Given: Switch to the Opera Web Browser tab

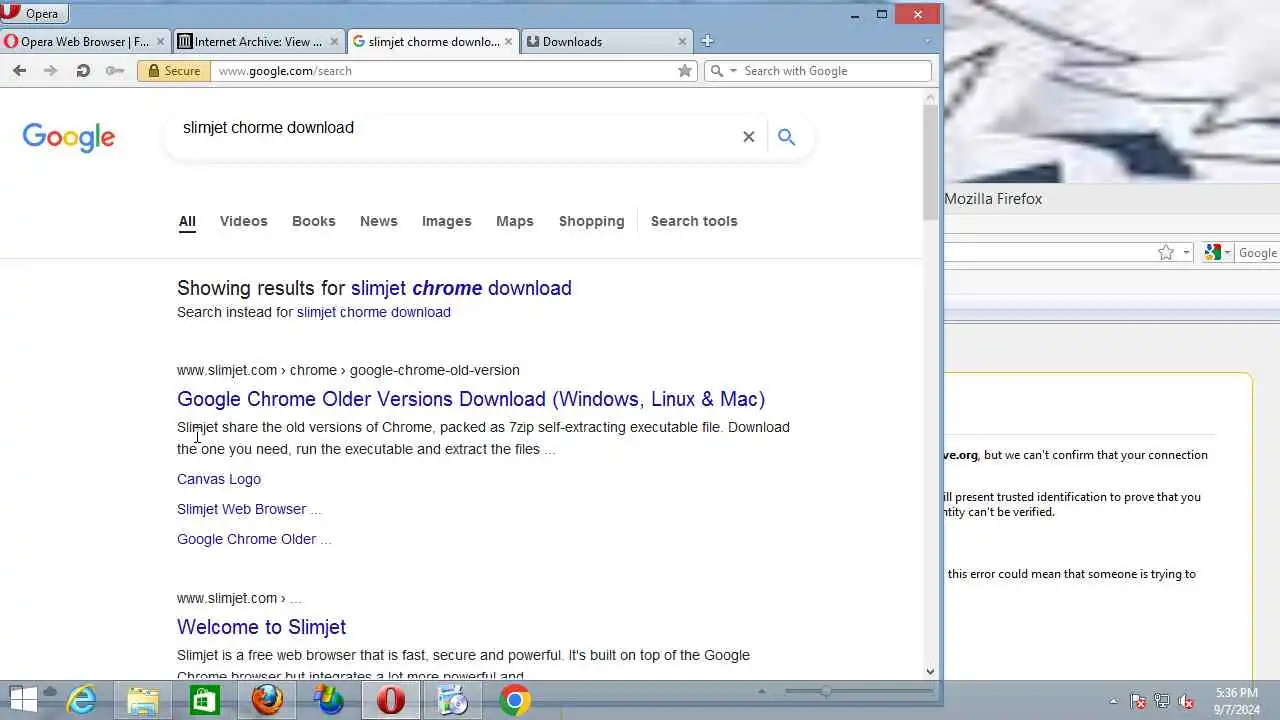Looking at the screenshot, I should point(84,41).
